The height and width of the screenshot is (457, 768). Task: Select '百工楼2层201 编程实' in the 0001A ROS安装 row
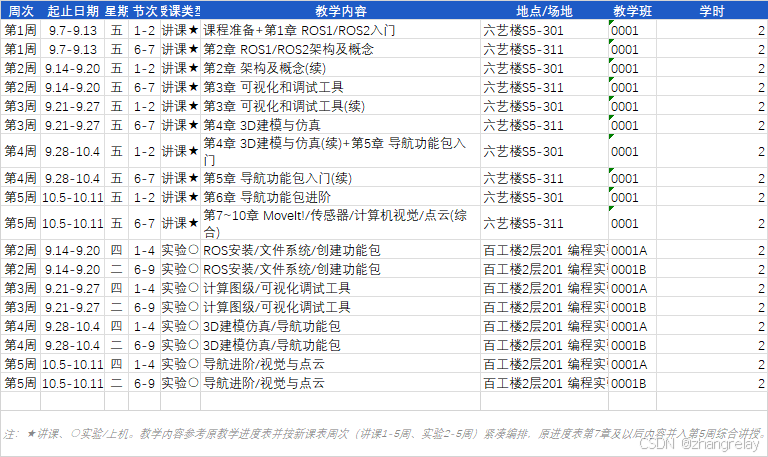544,250
